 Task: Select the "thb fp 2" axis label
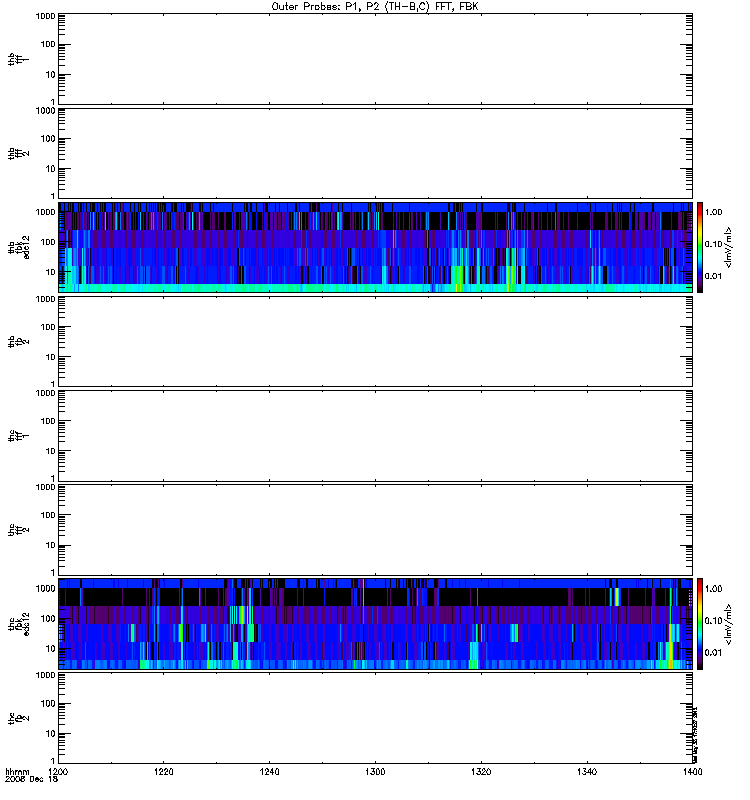pyautogui.click(x=18, y=342)
